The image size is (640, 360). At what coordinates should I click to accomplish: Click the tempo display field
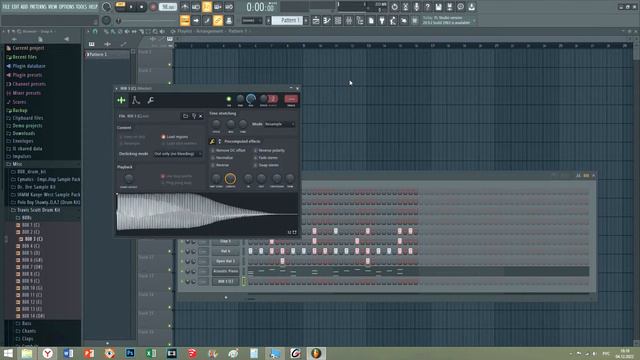point(168,7)
